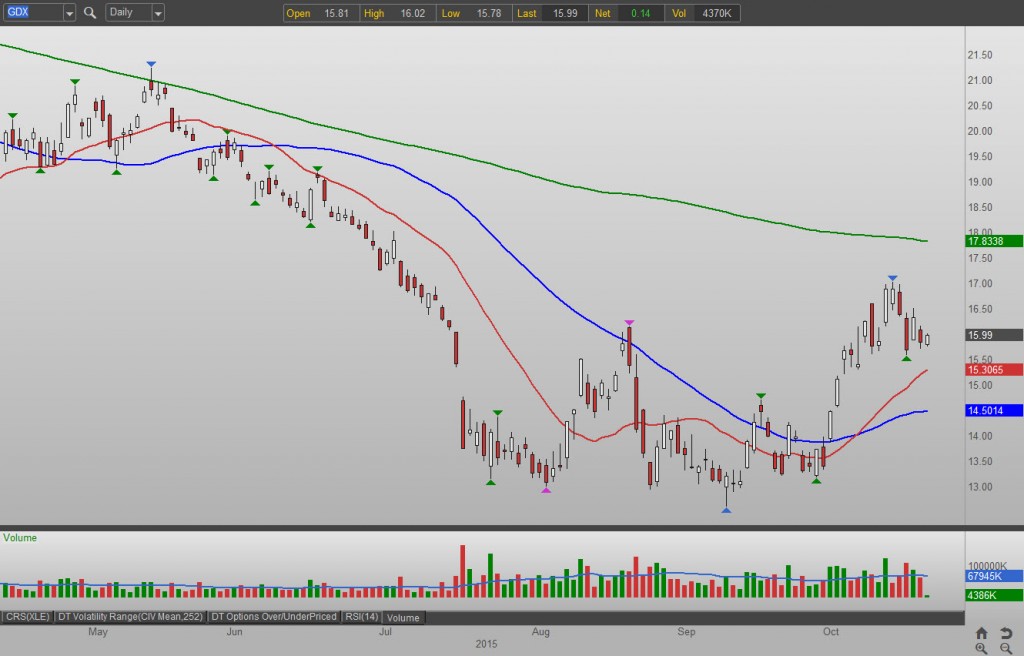Switch to the CRS(XLE) indicator tab
1024x656 pixels.
point(27,617)
